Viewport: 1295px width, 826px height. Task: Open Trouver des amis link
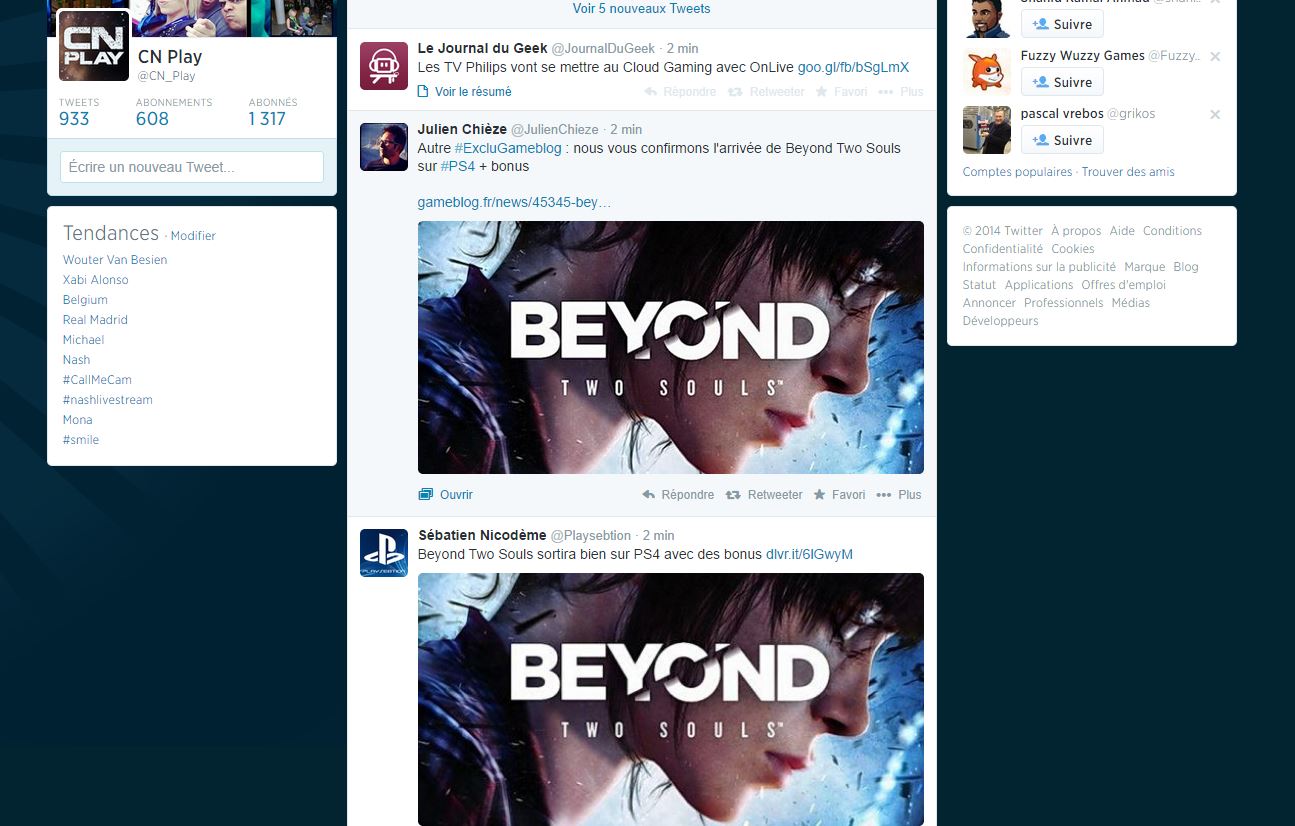1128,172
